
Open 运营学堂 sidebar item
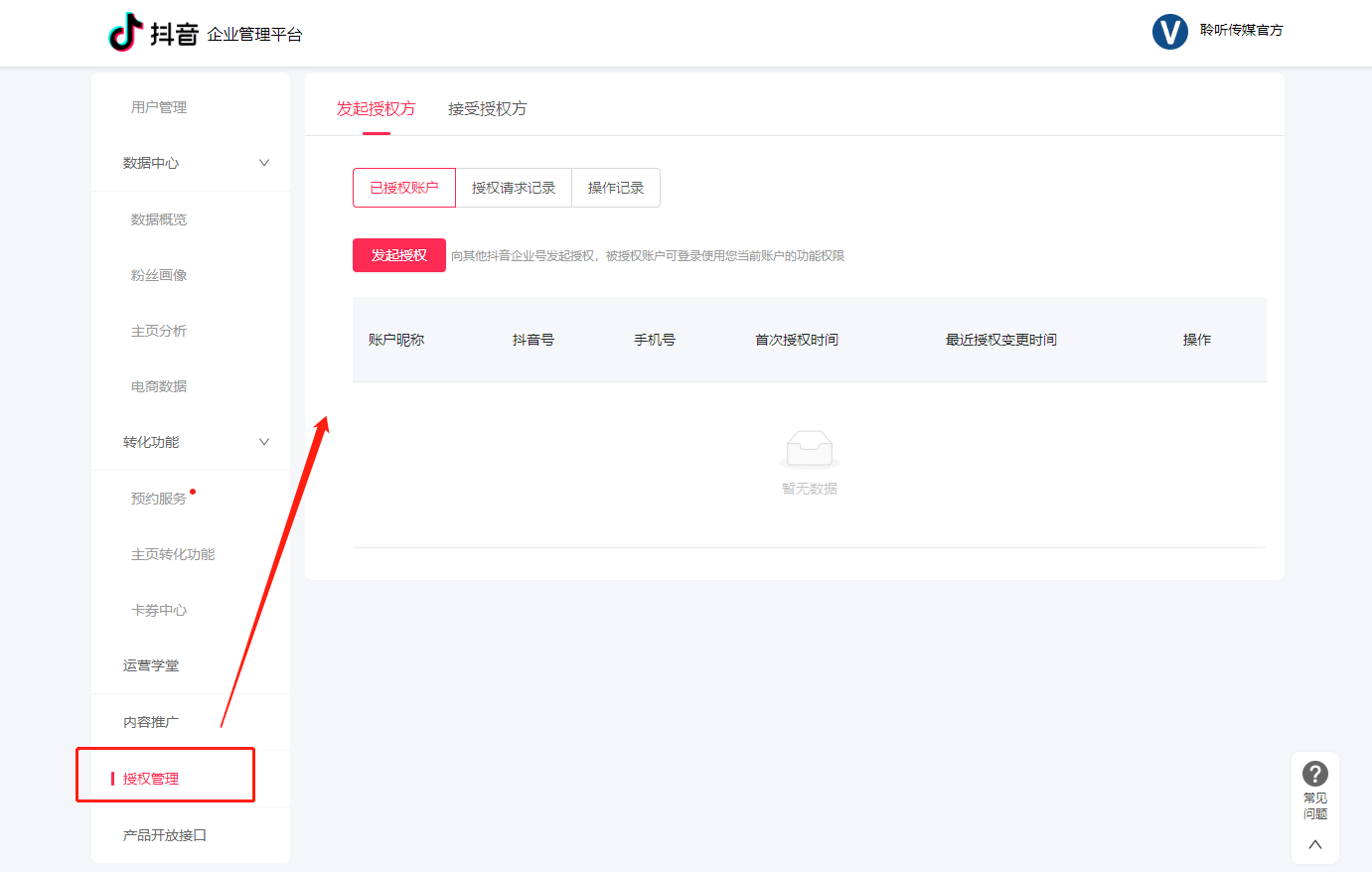[151, 665]
